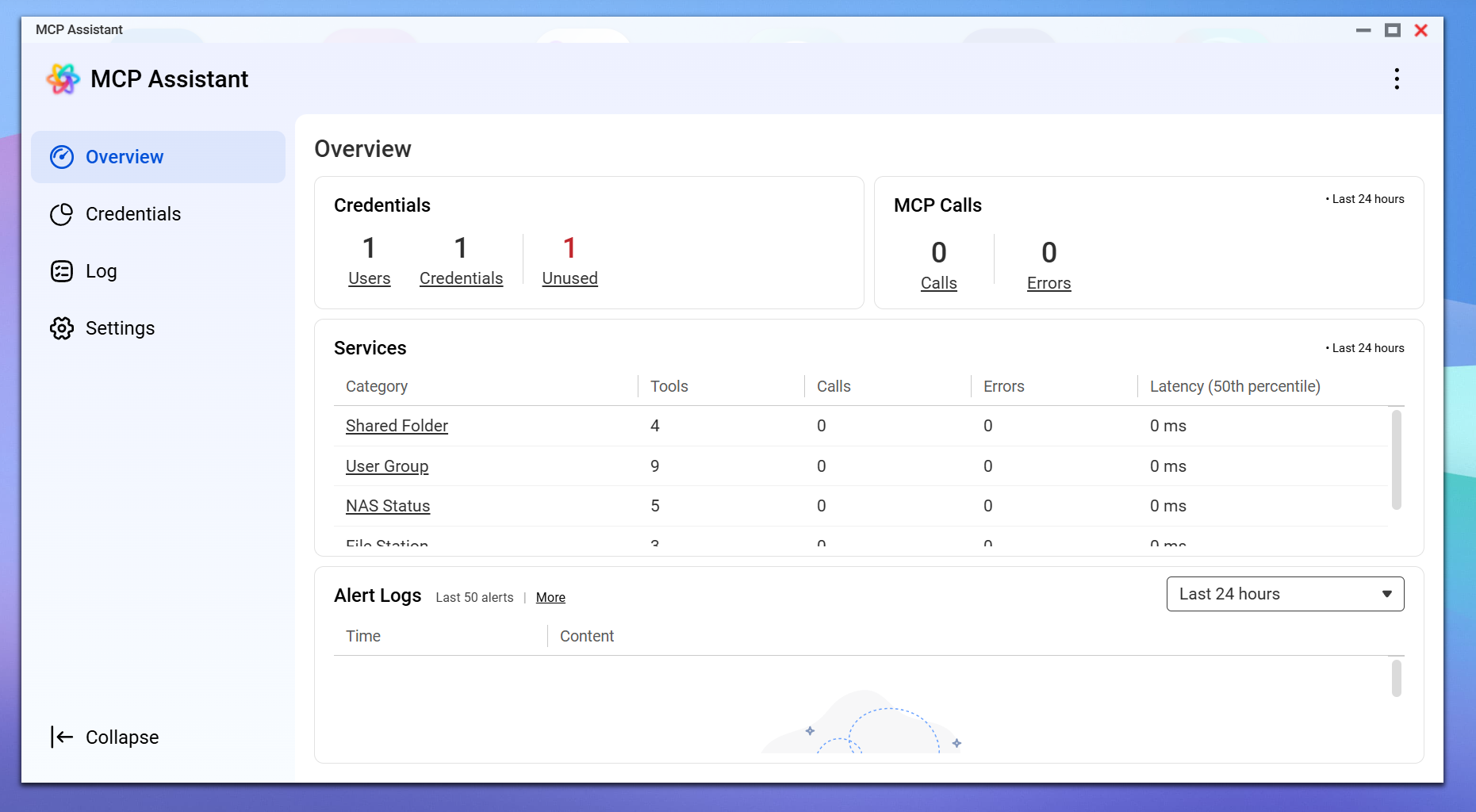View the Unused credentials count link
Image resolution: width=1476 pixels, height=812 pixels.
tap(569, 278)
